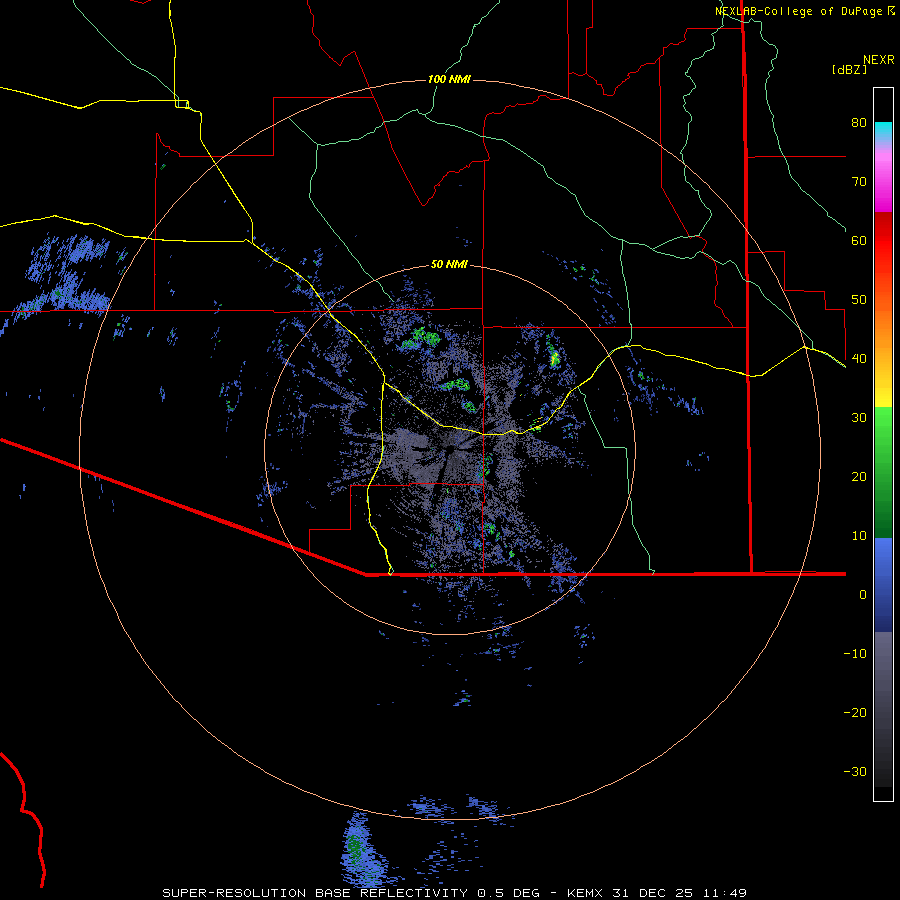This screenshot has width=900, height=900.
Task: Click the NEXR label above the color bar
Action: (878, 60)
